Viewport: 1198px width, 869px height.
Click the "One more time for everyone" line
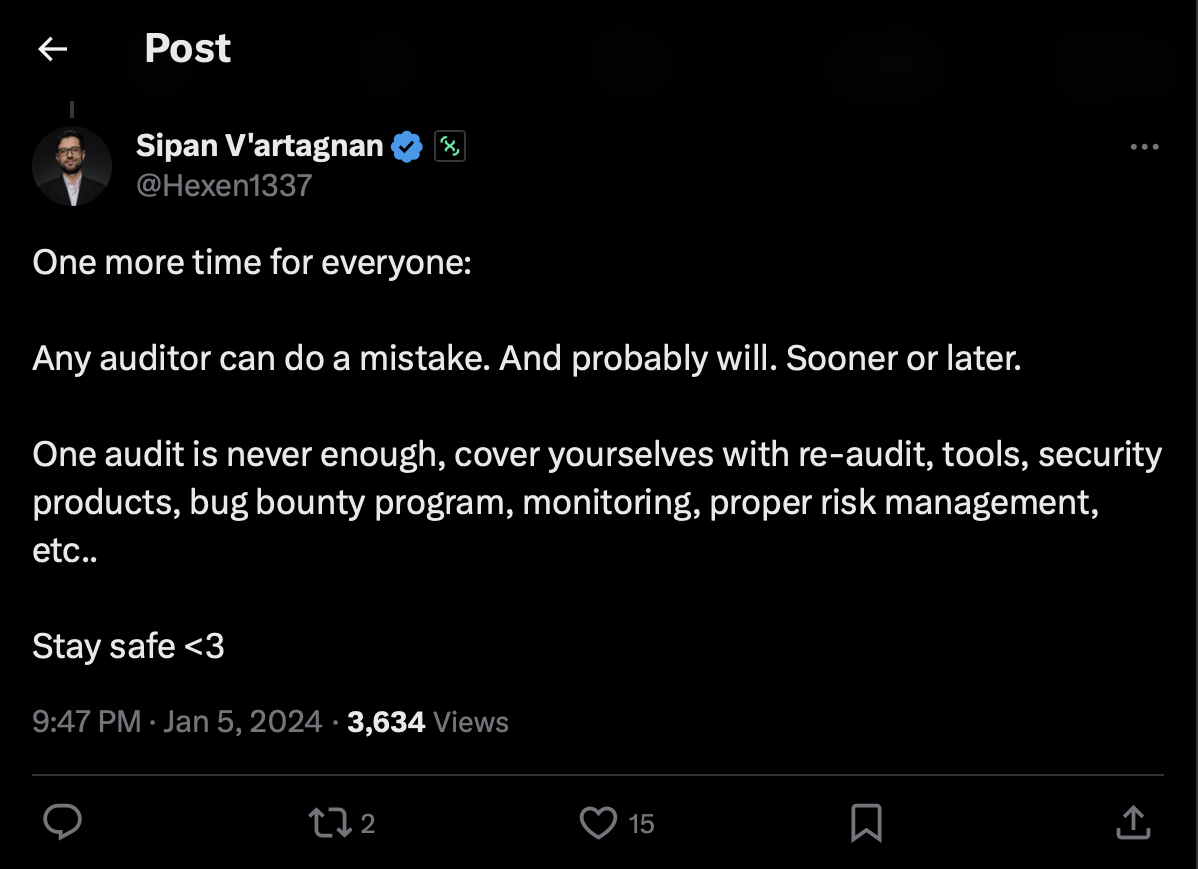pyautogui.click(x=251, y=263)
